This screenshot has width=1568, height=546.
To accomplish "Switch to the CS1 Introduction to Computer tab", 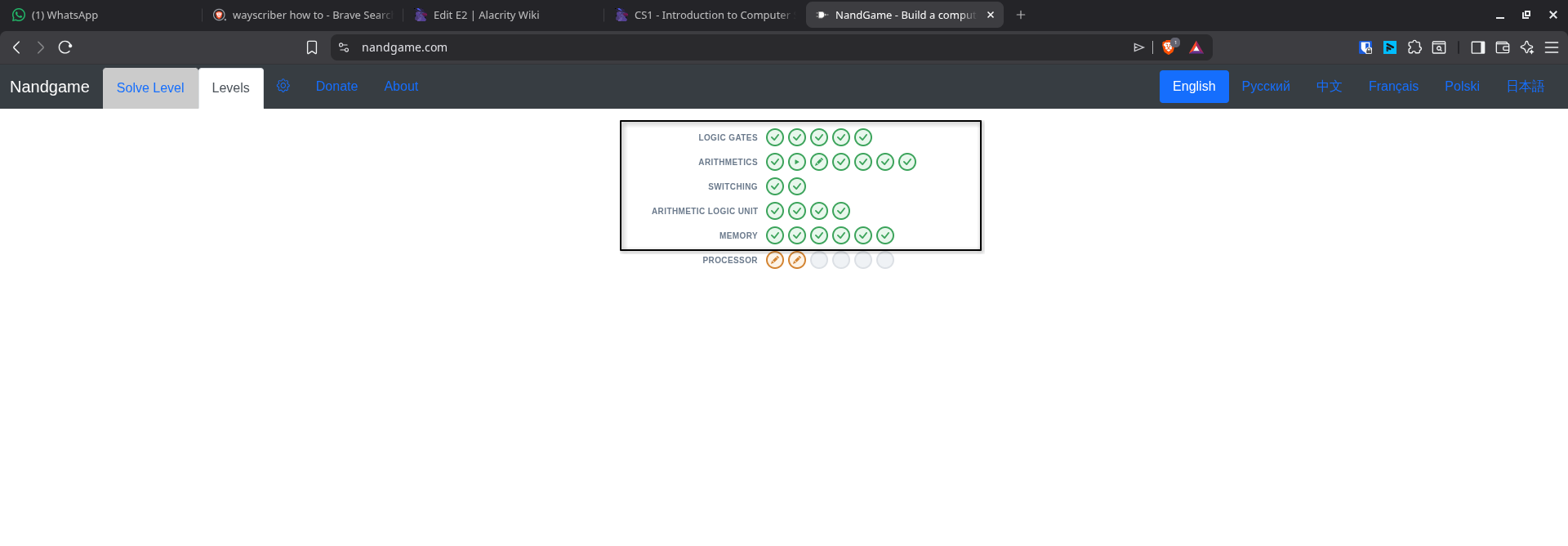I will 704,15.
